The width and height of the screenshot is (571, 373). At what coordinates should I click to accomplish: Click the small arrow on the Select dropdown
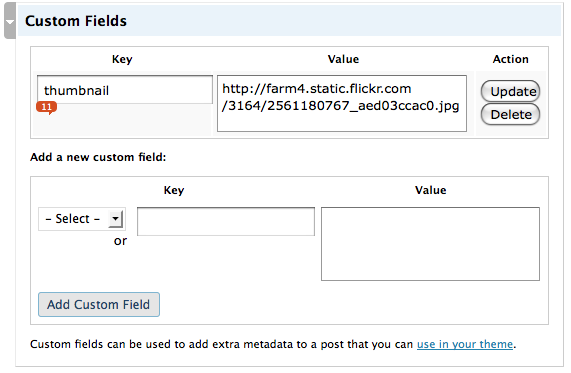tap(115, 219)
